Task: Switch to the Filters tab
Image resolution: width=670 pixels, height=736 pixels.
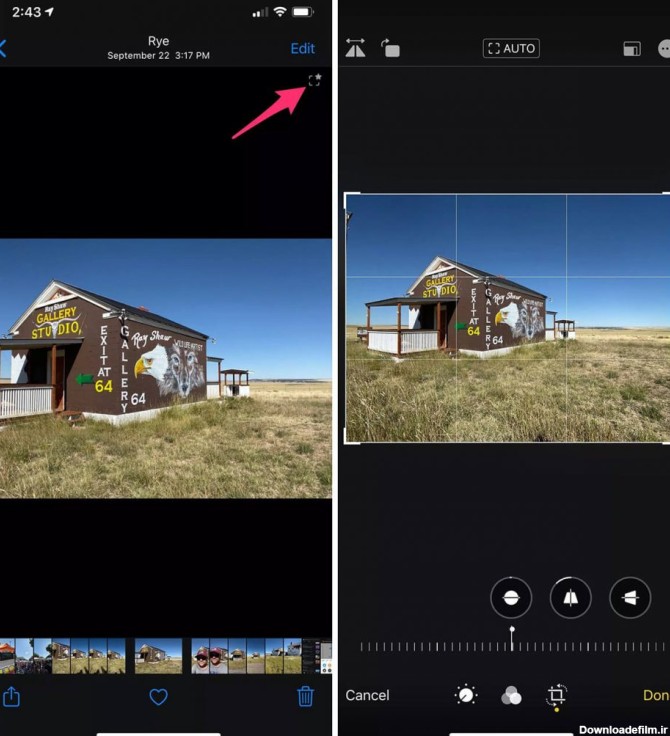Action: (511, 696)
